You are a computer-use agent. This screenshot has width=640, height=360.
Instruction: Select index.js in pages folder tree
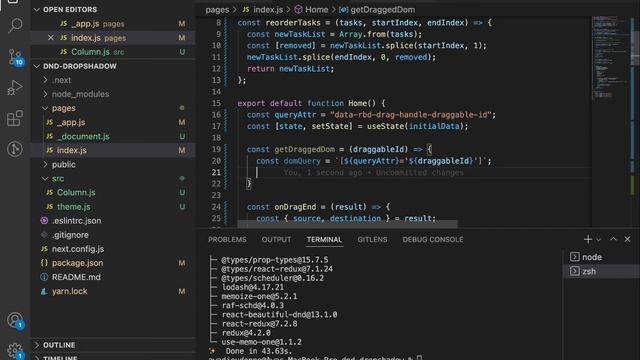pos(113,150)
